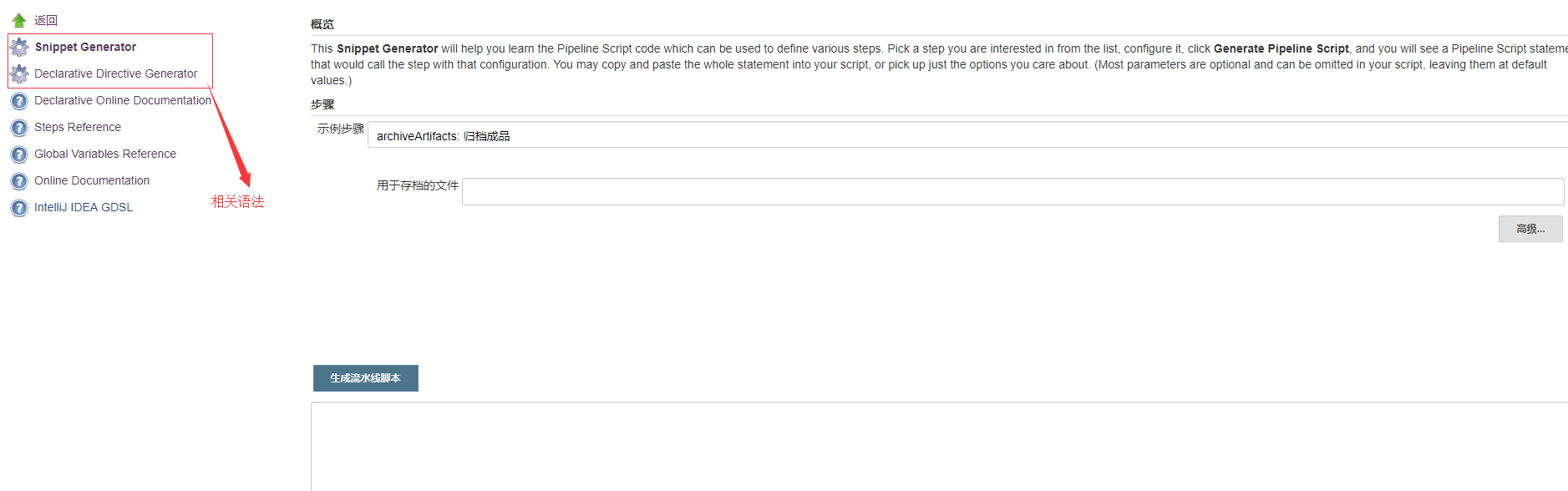Click the generated pipeline script output box

[939, 447]
